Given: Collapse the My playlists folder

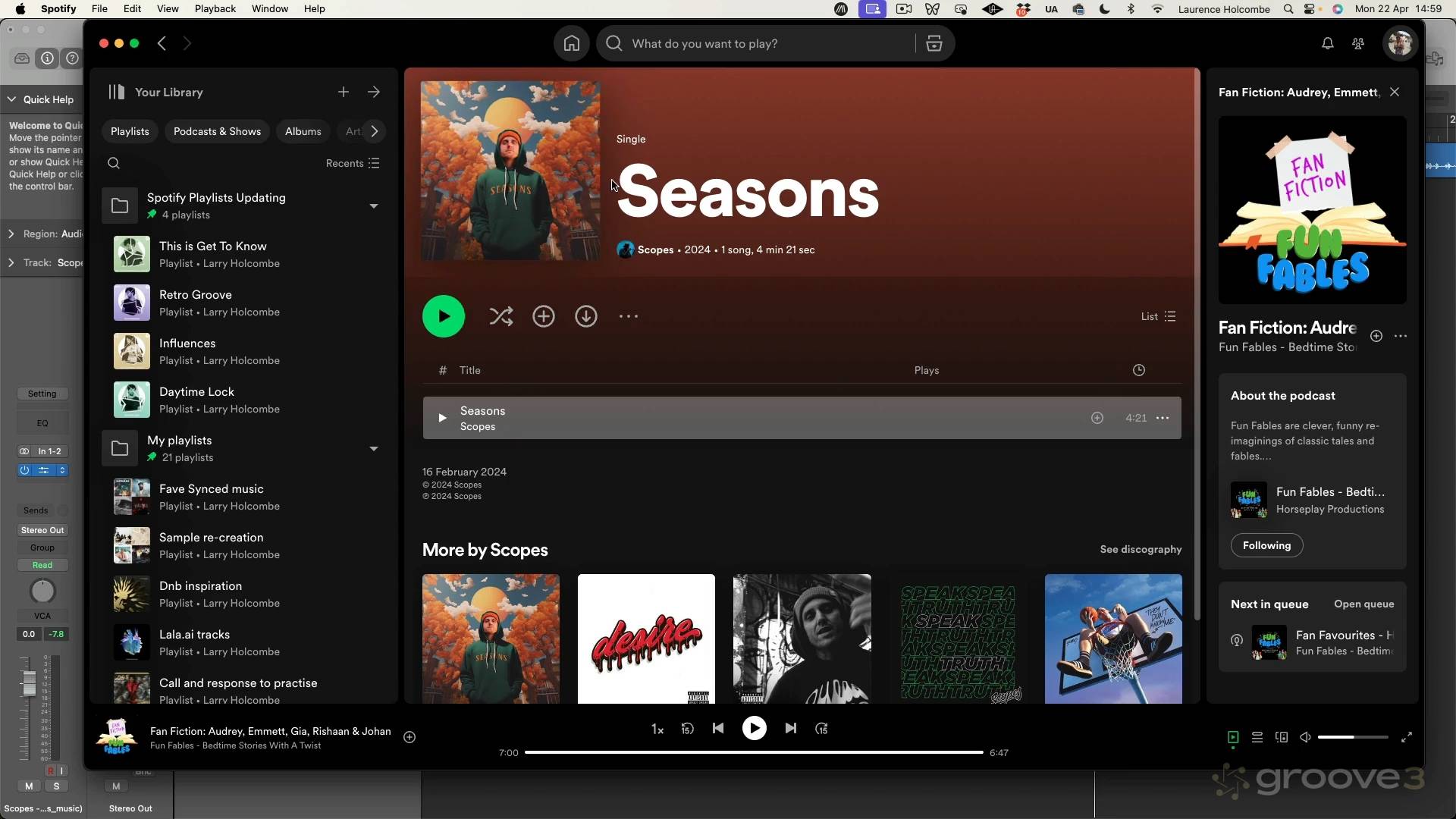Looking at the screenshot, I should point(373,448).
